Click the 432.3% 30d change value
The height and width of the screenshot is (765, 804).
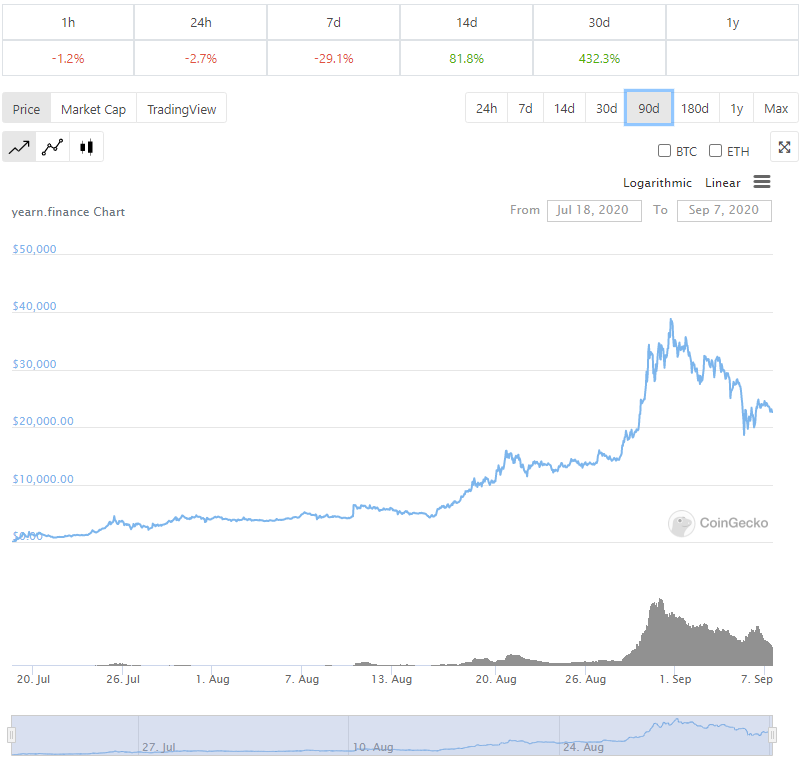tap(599, 58)
